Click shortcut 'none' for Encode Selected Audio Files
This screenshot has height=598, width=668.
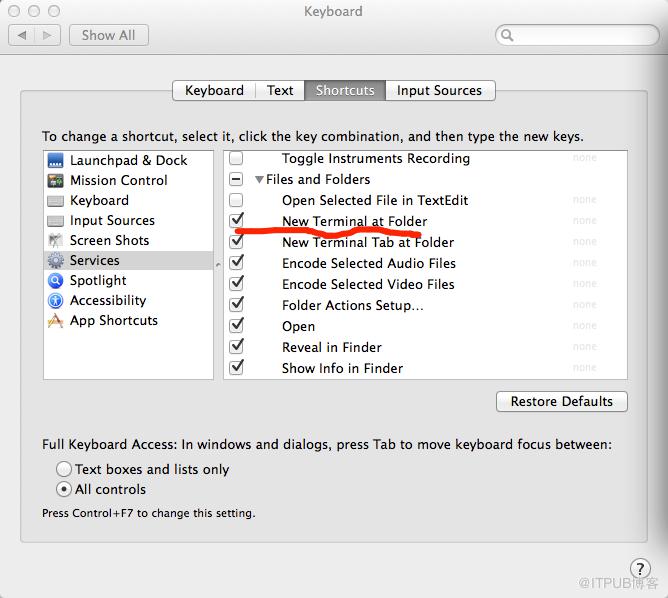(584, 262)
